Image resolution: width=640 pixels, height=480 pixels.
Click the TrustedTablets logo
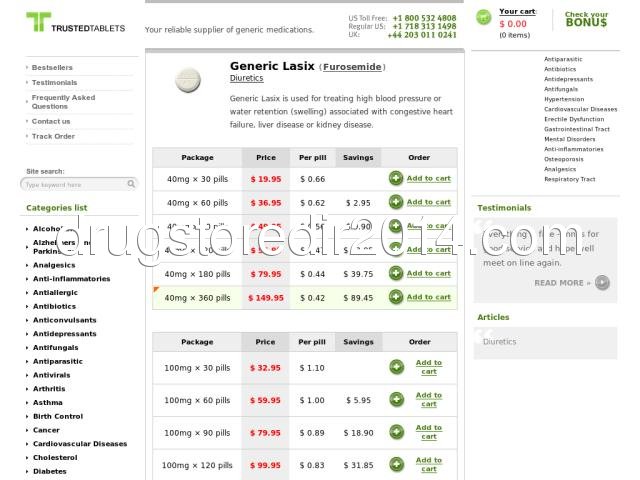[x=76, y=22]
